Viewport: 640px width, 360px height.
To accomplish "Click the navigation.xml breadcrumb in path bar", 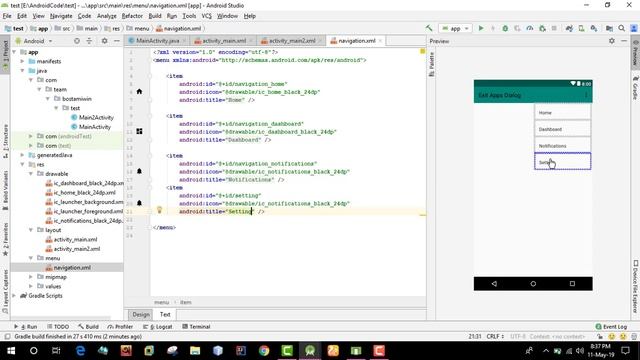I will 178,28.
